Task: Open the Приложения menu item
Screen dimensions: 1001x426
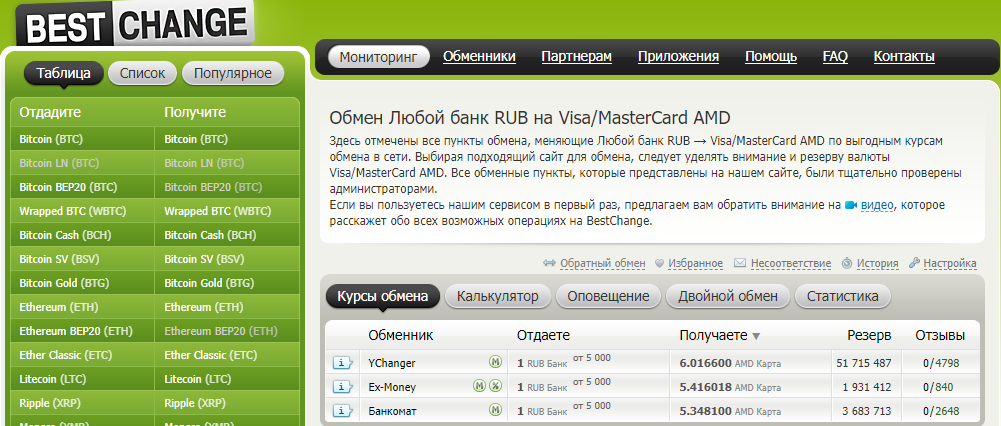Action: pyautogui.click(x=679, y=57)
